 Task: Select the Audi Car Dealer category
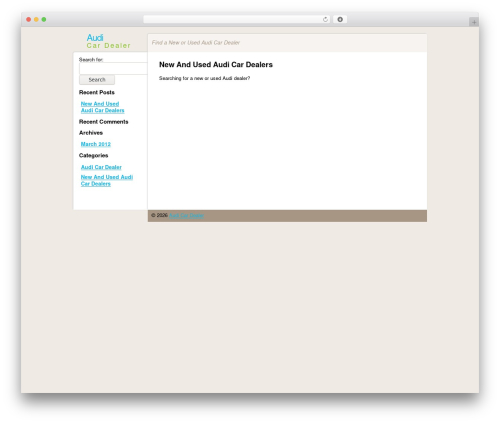pos(101,167)
